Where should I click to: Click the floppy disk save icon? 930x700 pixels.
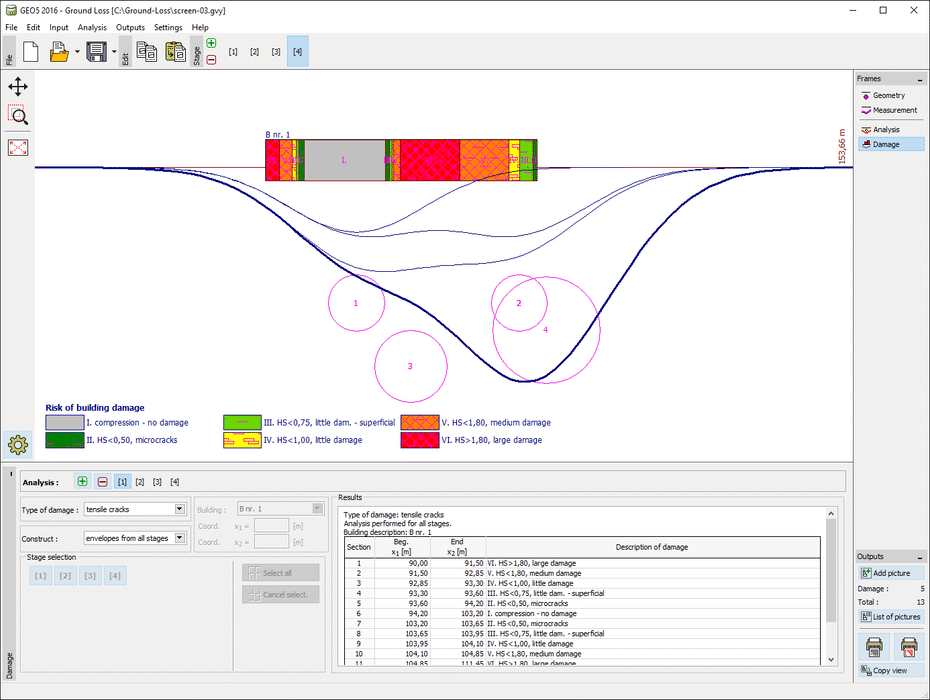(96, 52)
